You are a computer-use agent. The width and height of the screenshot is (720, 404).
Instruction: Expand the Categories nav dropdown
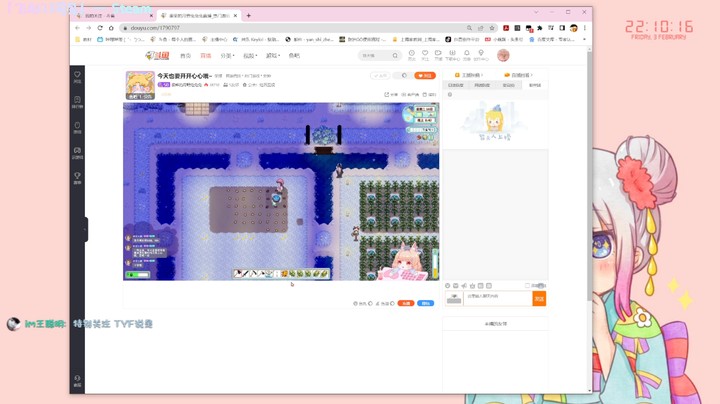click(227, 56)
